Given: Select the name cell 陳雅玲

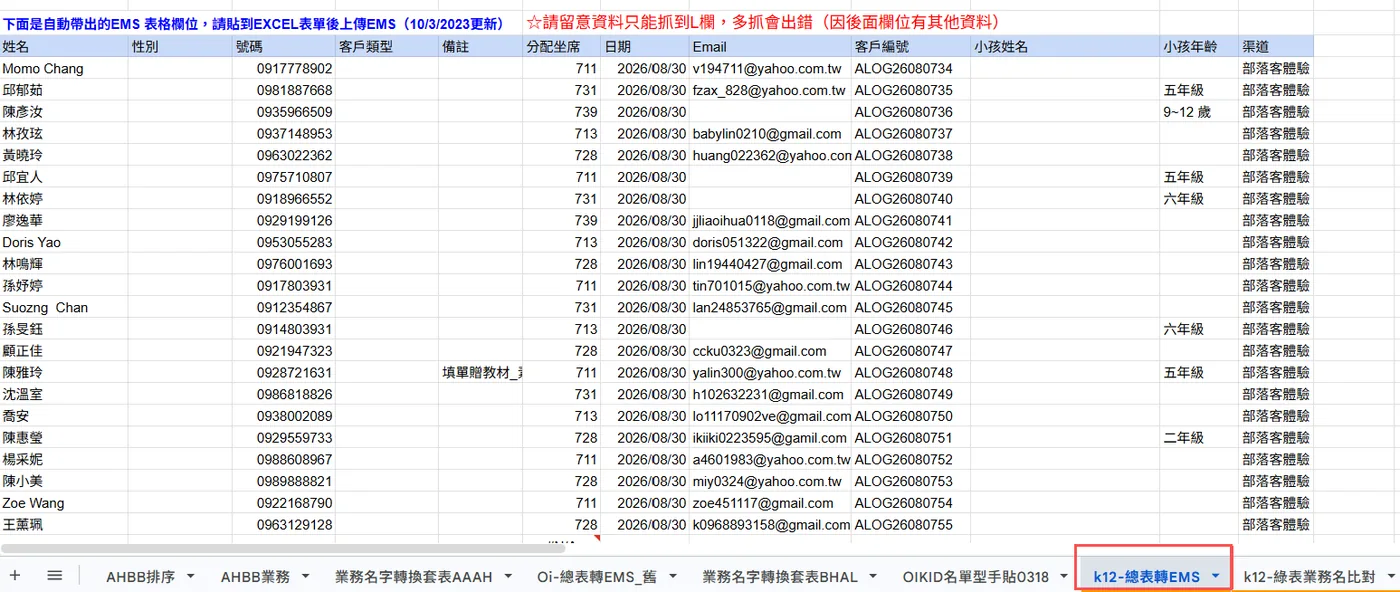Looking at the screenshot, I should [x=64, y=373].
